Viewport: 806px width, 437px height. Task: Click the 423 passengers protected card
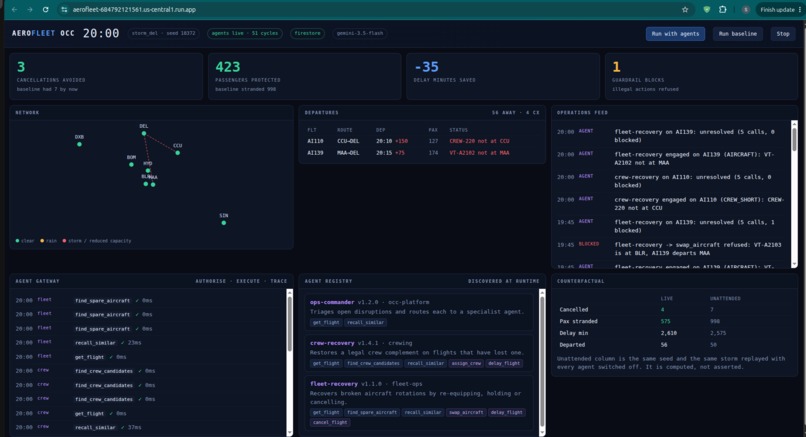[304, 76]
